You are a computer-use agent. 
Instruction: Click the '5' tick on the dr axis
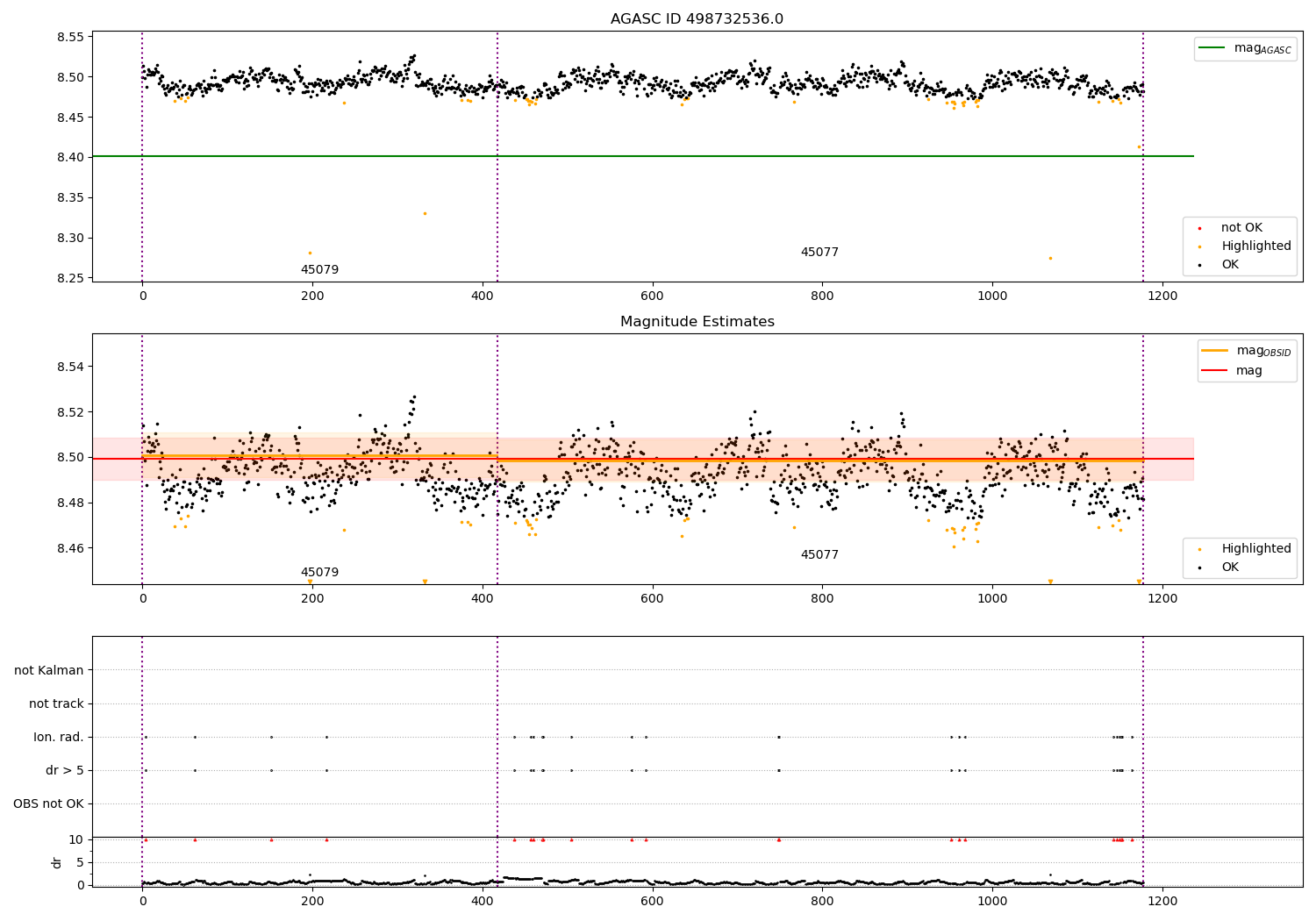click(80, 862)
